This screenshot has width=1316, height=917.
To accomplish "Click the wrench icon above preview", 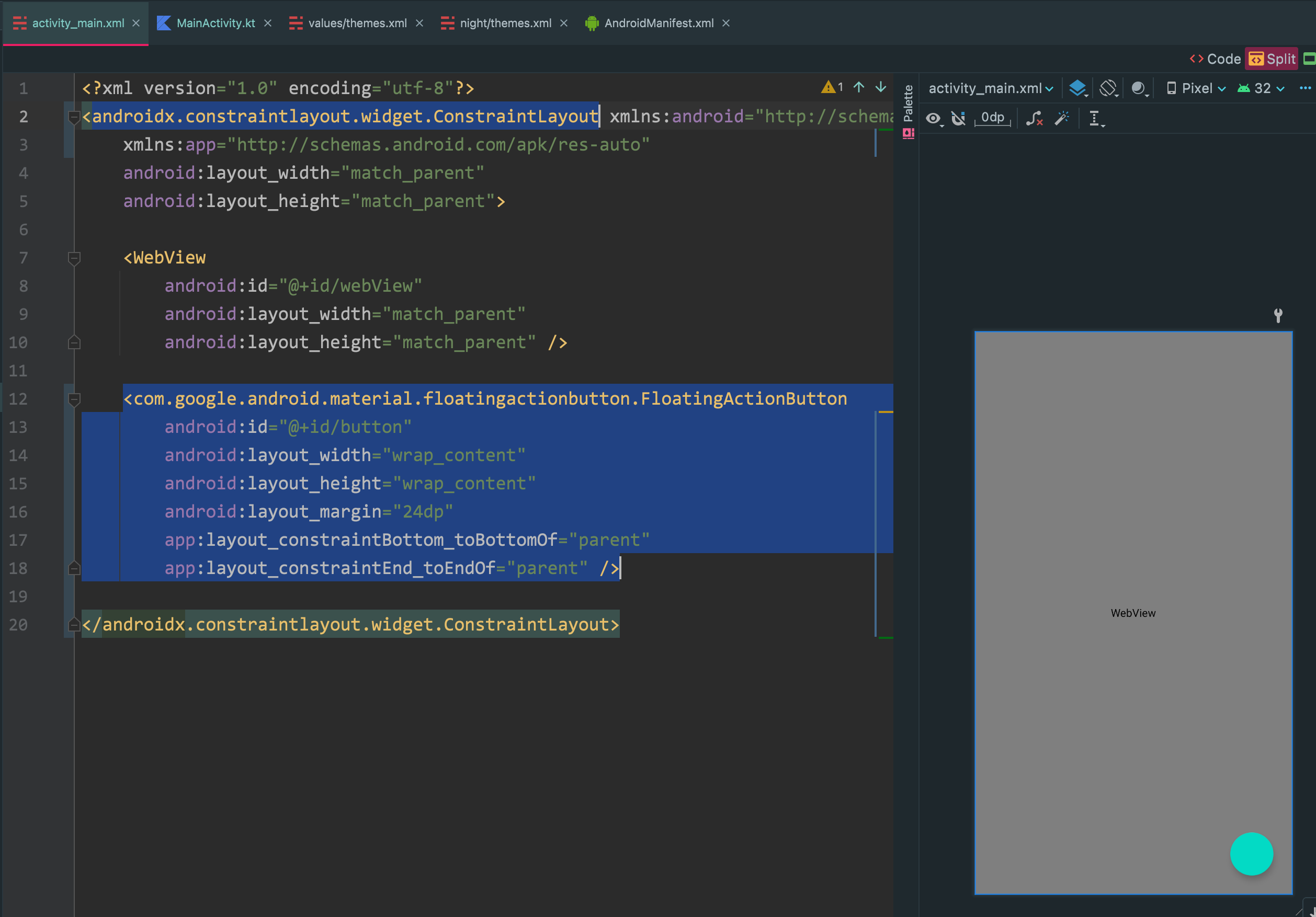I will 1278,315.
